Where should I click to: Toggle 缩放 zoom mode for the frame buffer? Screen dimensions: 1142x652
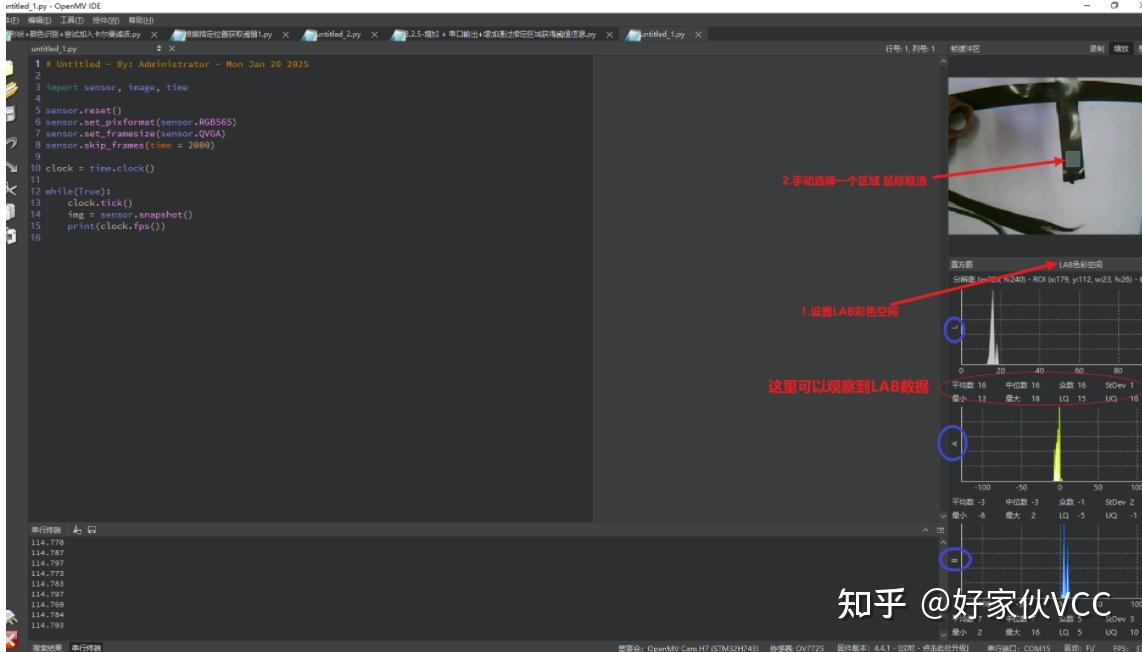coord(1122,47)
